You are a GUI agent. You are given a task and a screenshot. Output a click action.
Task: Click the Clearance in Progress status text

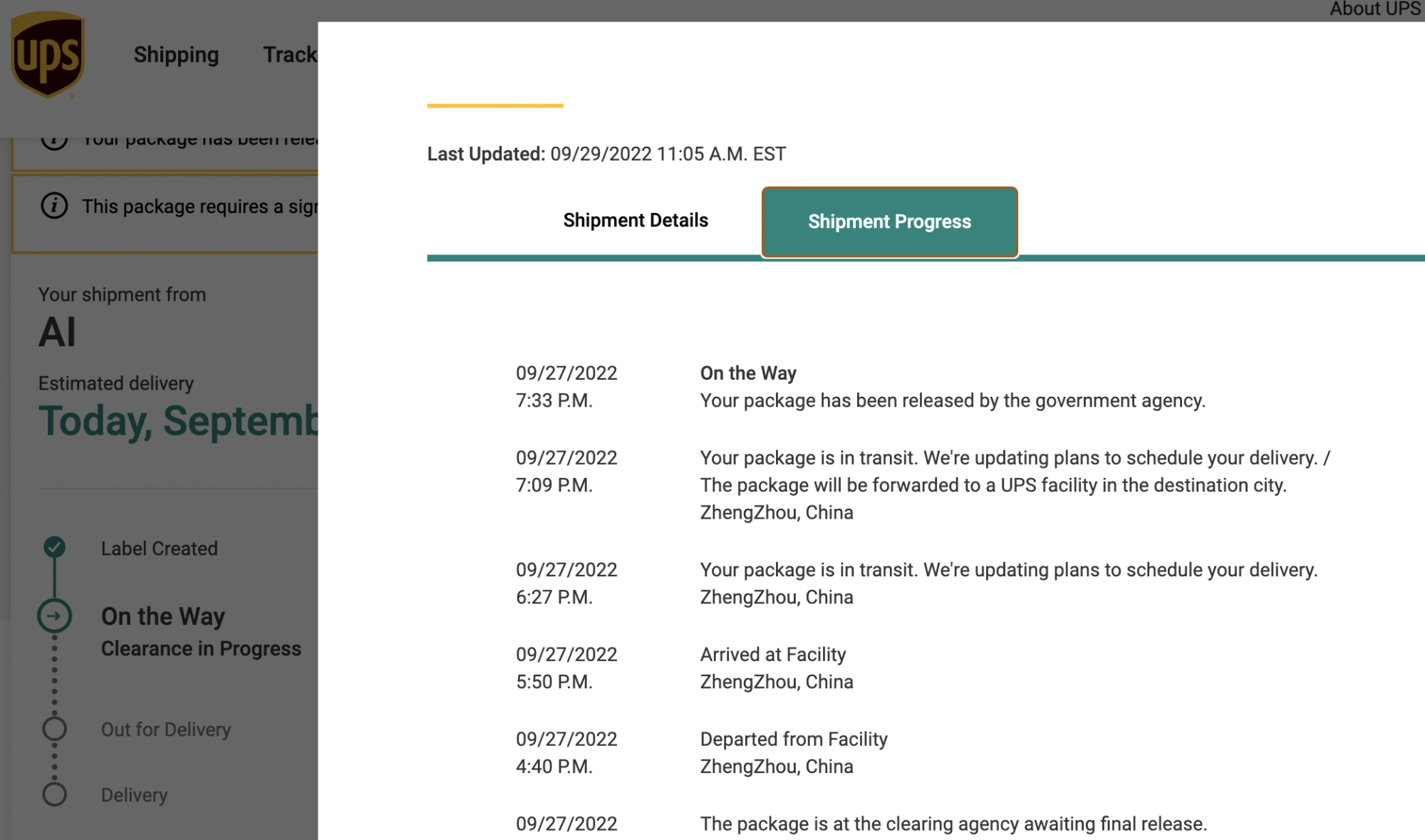tap(201, 649)
